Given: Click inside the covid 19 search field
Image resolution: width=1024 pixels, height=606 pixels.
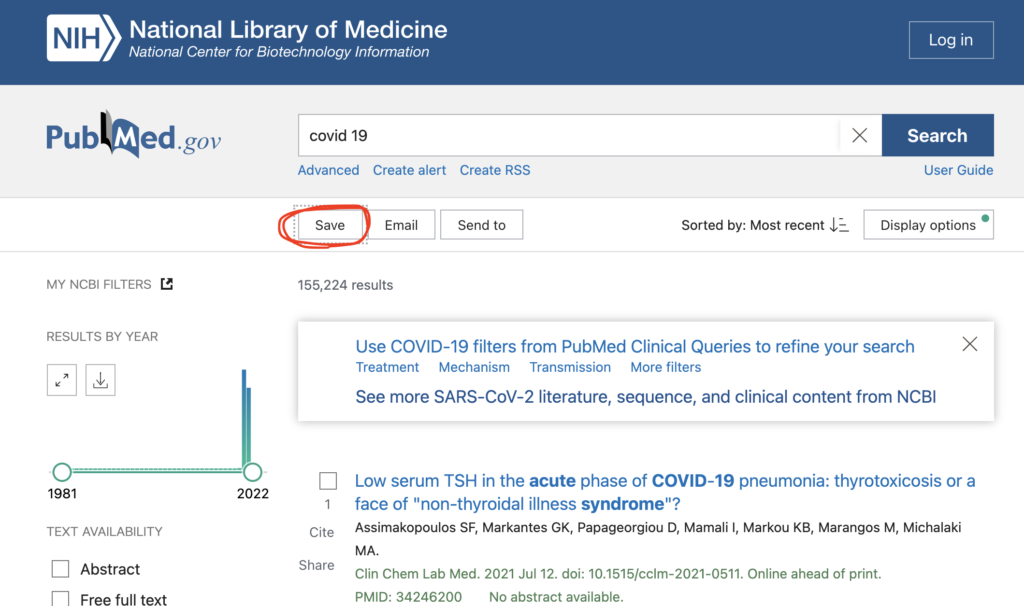Looking at the screenshot, I should pos(568,135).
